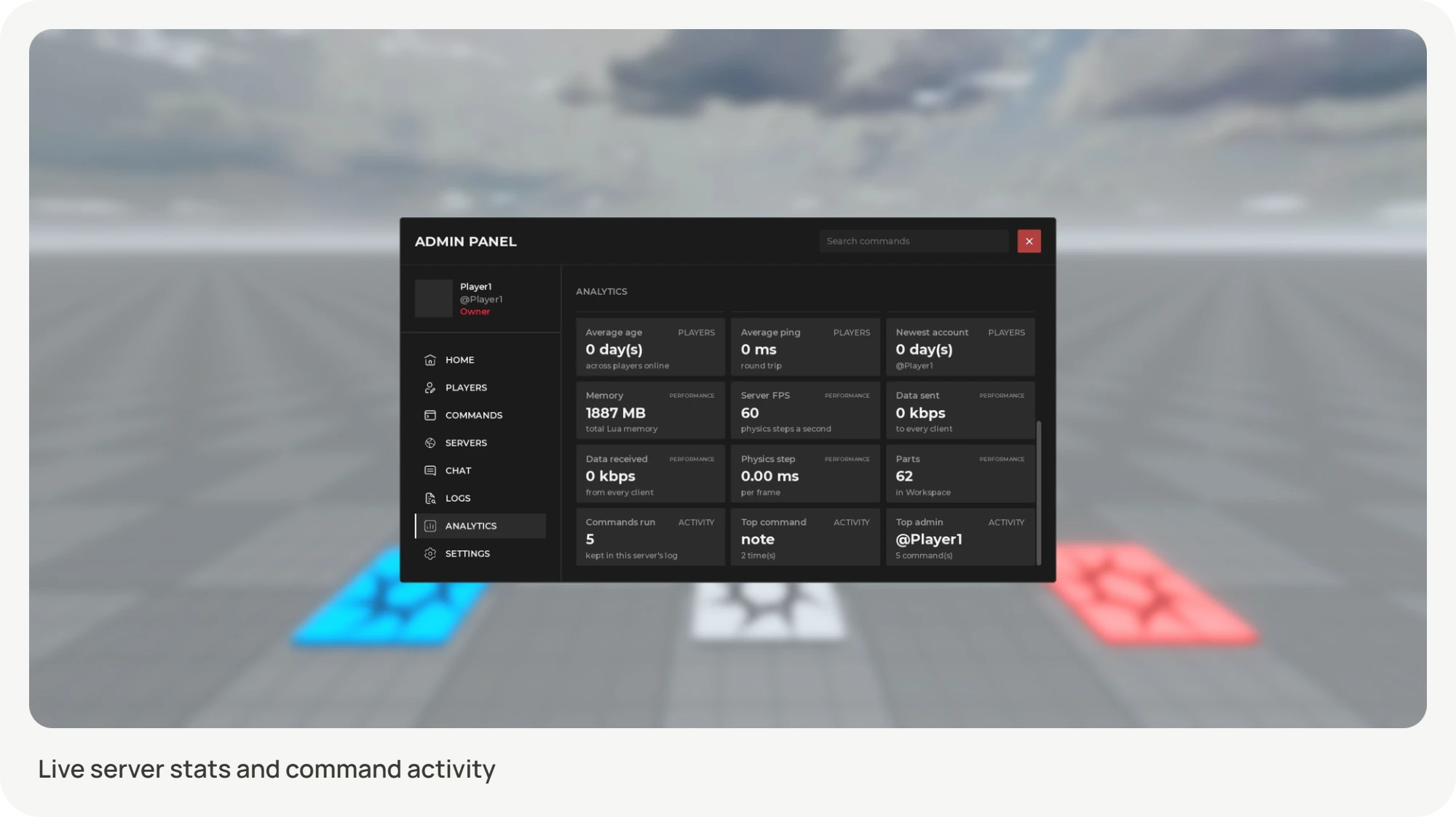Close the admin panel with red X

click(1029, 241)
